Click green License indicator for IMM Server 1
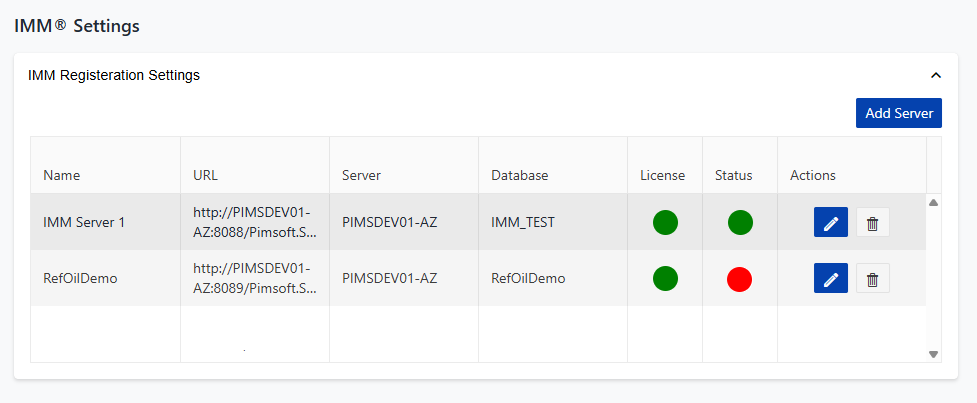977x403 pixels. [665, 222]
